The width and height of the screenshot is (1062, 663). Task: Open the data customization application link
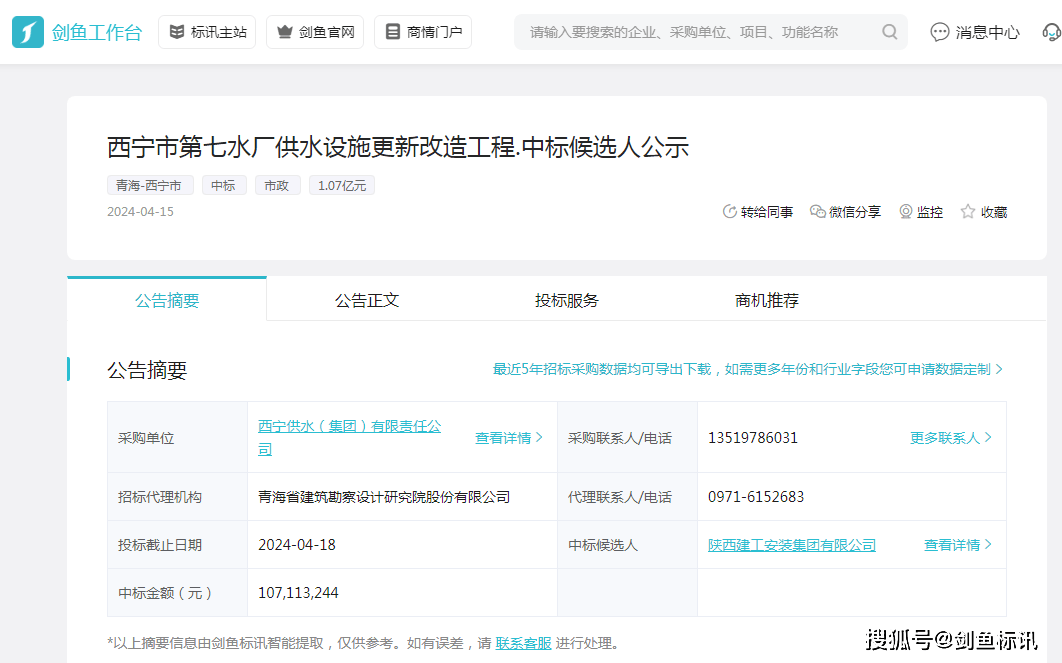point(748,369)
